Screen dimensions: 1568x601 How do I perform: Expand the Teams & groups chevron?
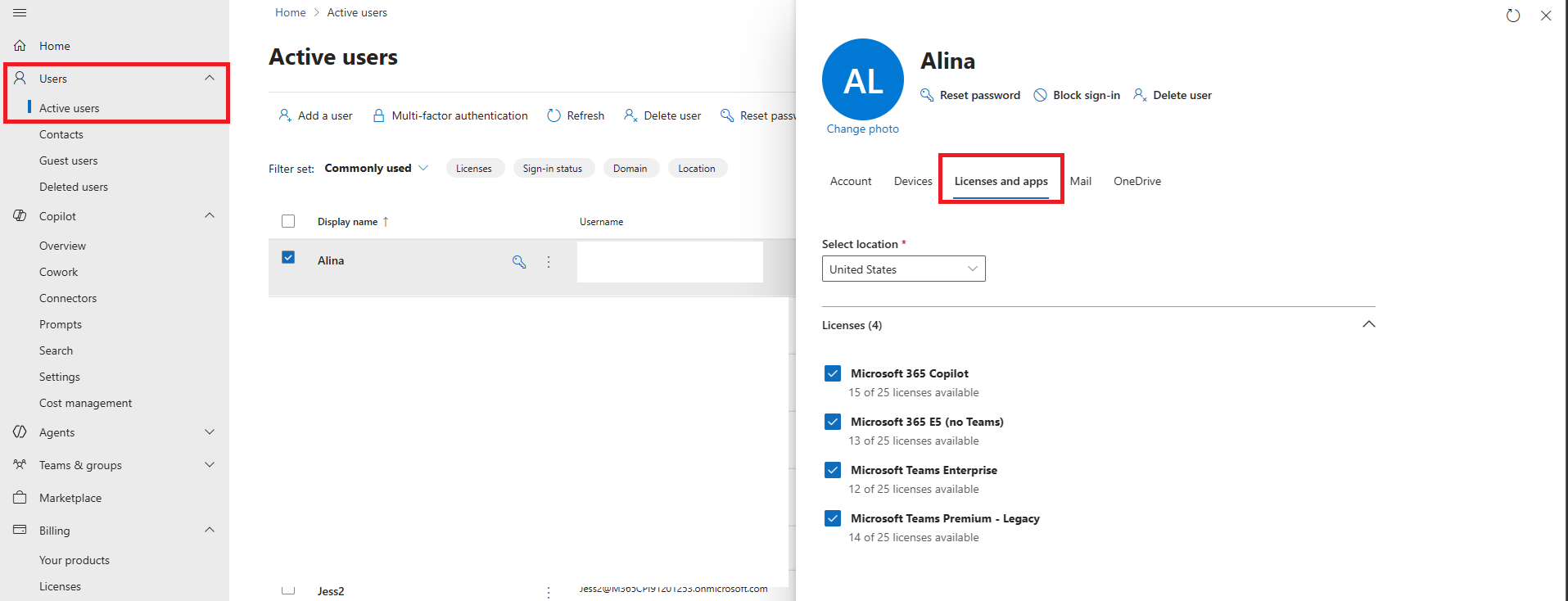coord(210,464)
